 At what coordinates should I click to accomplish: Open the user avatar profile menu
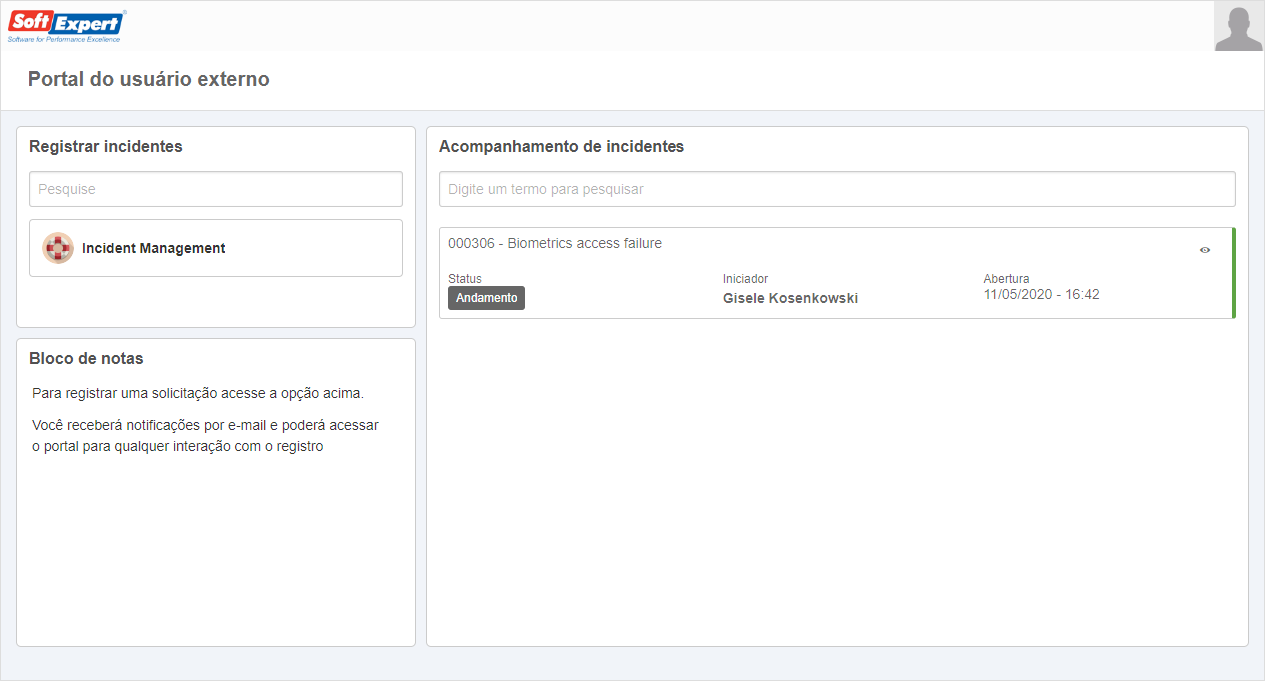[1239, 26]
